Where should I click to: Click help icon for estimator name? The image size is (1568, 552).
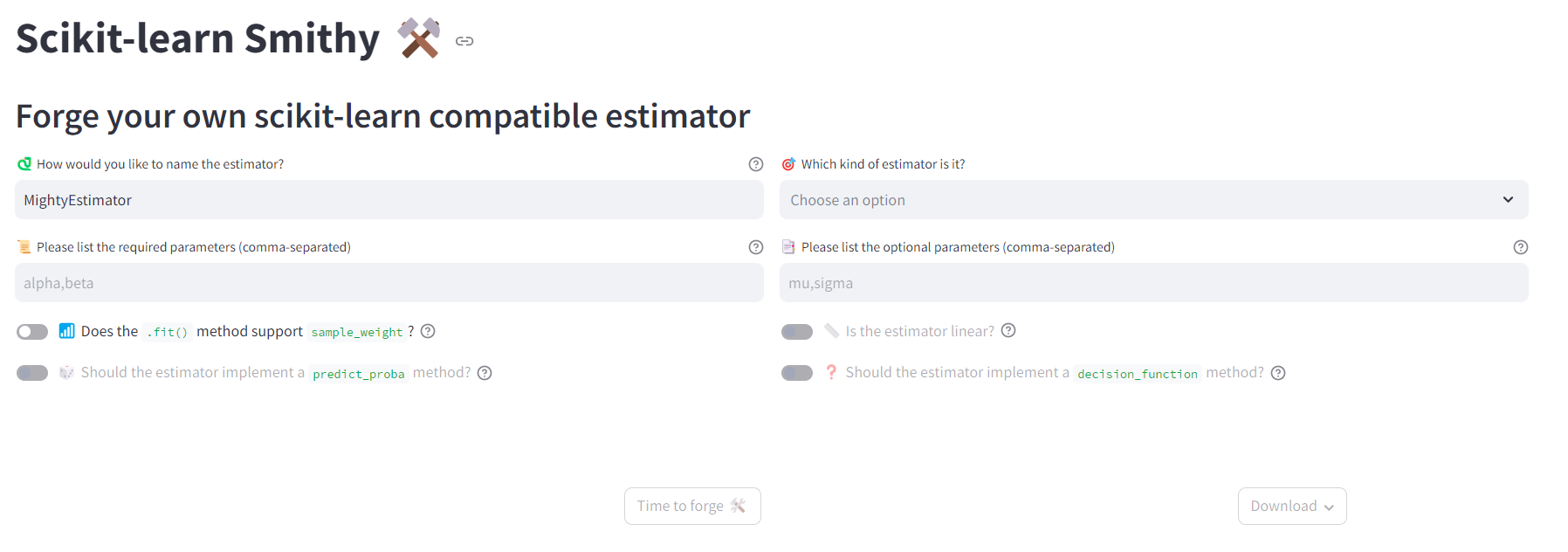(756, 164)
